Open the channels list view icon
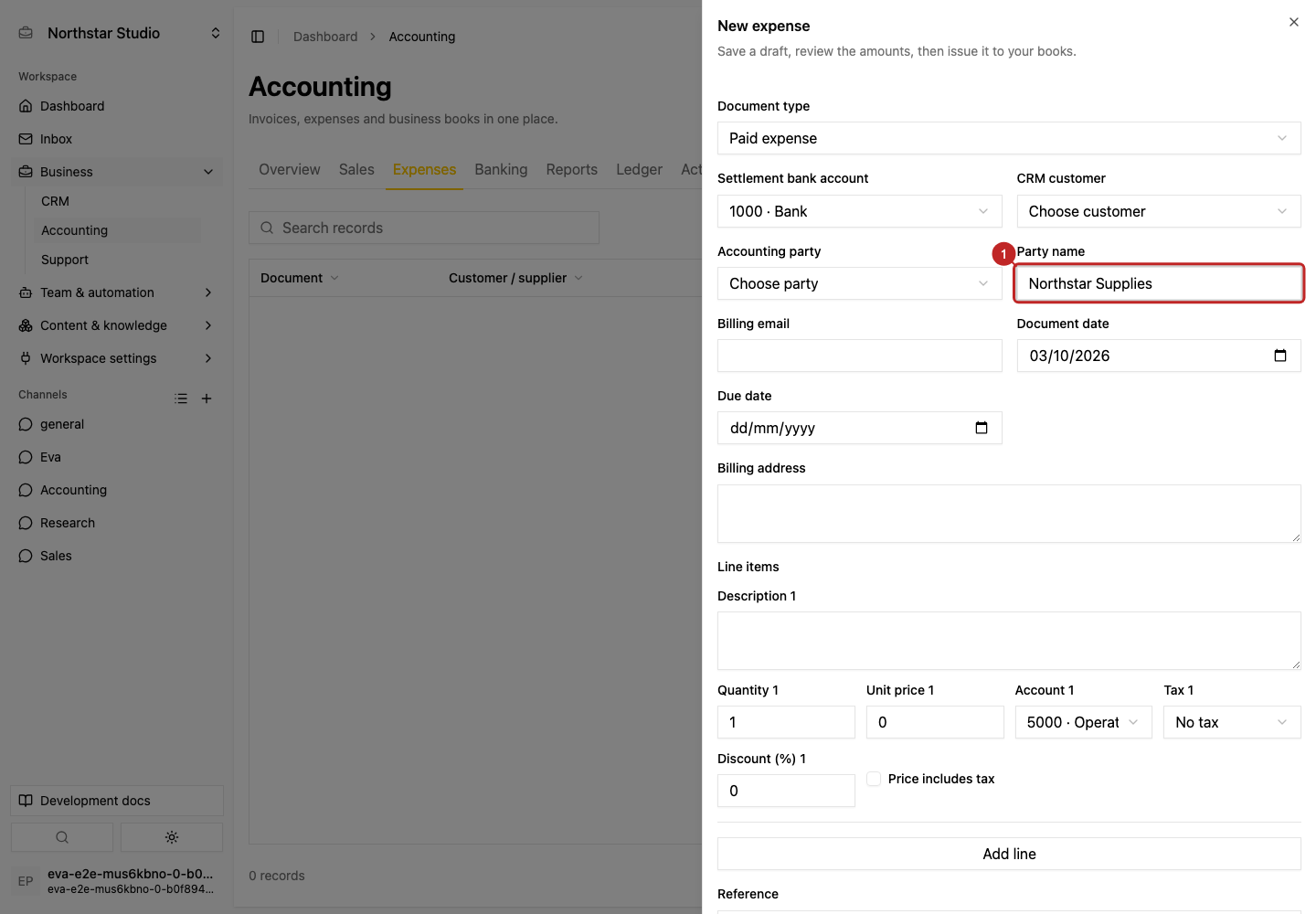Screen dimensions: 1316x914 pyautogui.click(x=181, y=399)
